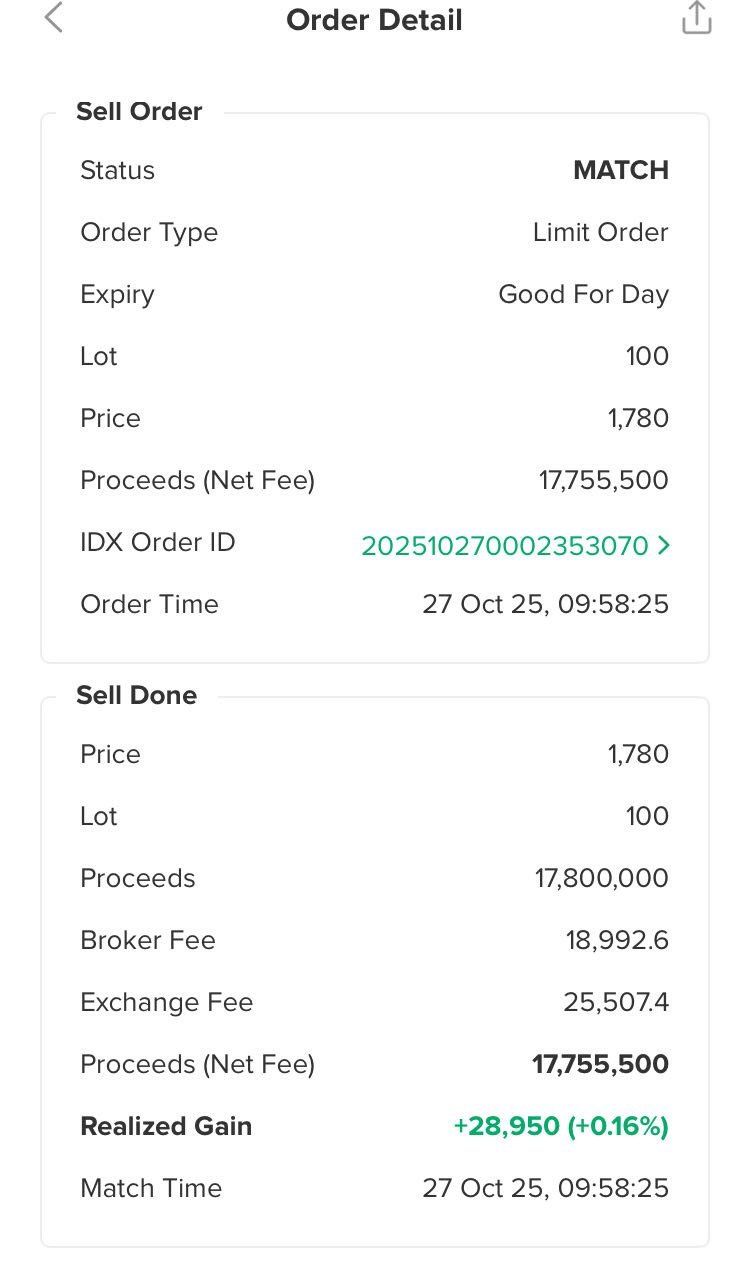Select the Sell Order section header
The image size is (750, 1268).
139,111
